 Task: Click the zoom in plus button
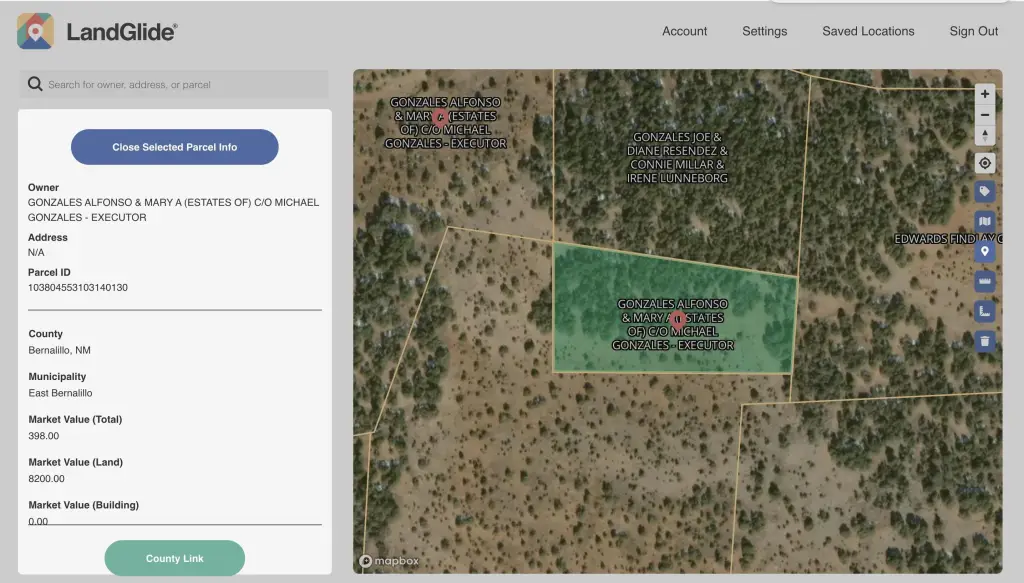tap(985, 94)
